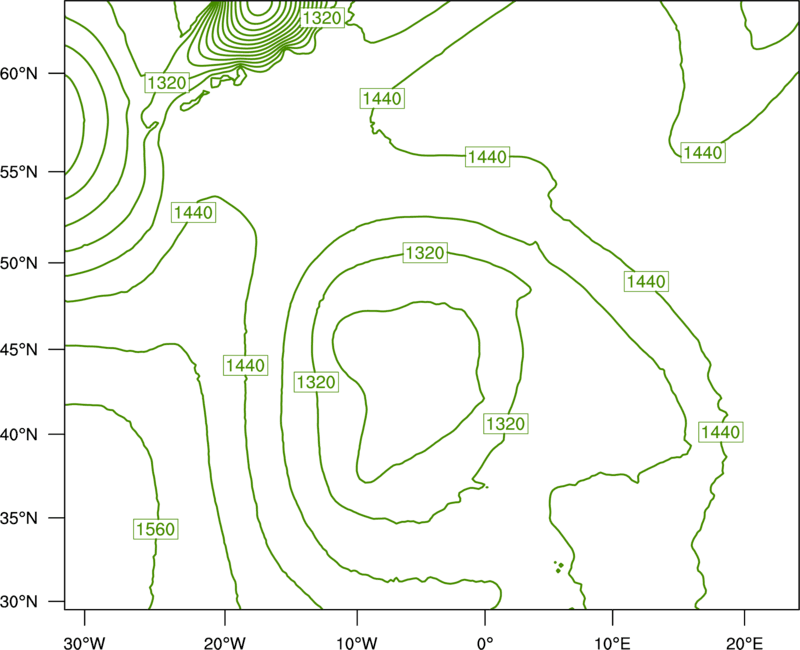Click the 1320 label right of the dense contours

point(322,18)
